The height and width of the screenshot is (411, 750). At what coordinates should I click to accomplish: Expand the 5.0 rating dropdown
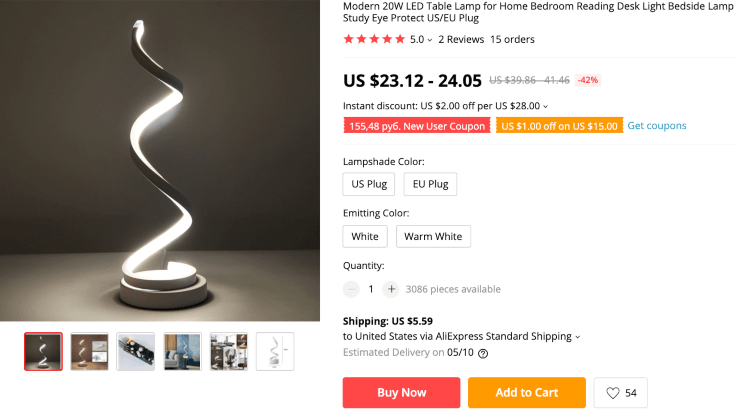(x=430, y=40)
